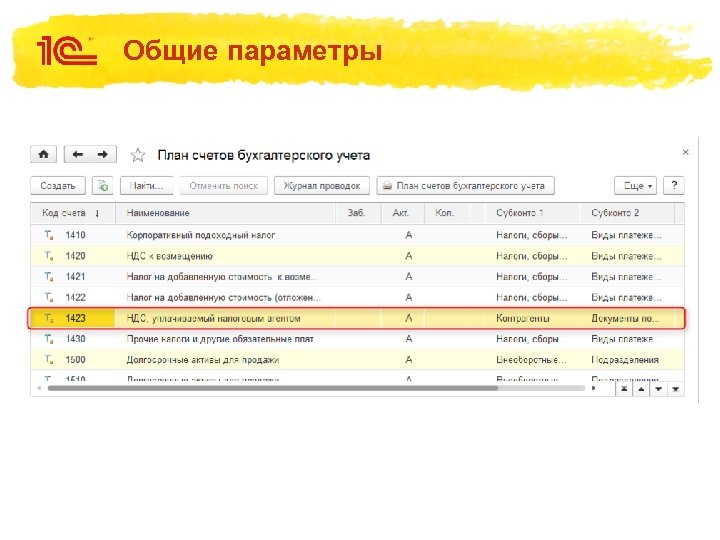Navigate forward with the right arrow
Screen dimensions: 720x540
tap(103, 154)
